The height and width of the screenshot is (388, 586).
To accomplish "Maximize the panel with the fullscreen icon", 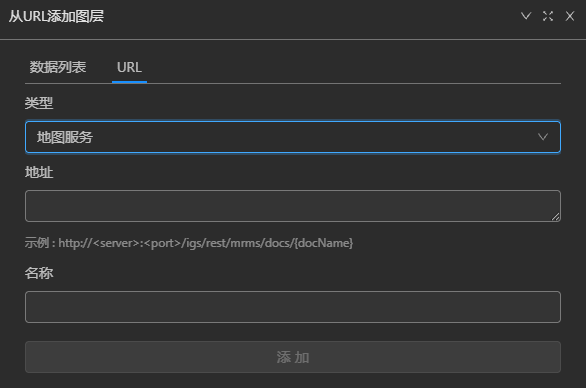I will [x=548, y=16].
